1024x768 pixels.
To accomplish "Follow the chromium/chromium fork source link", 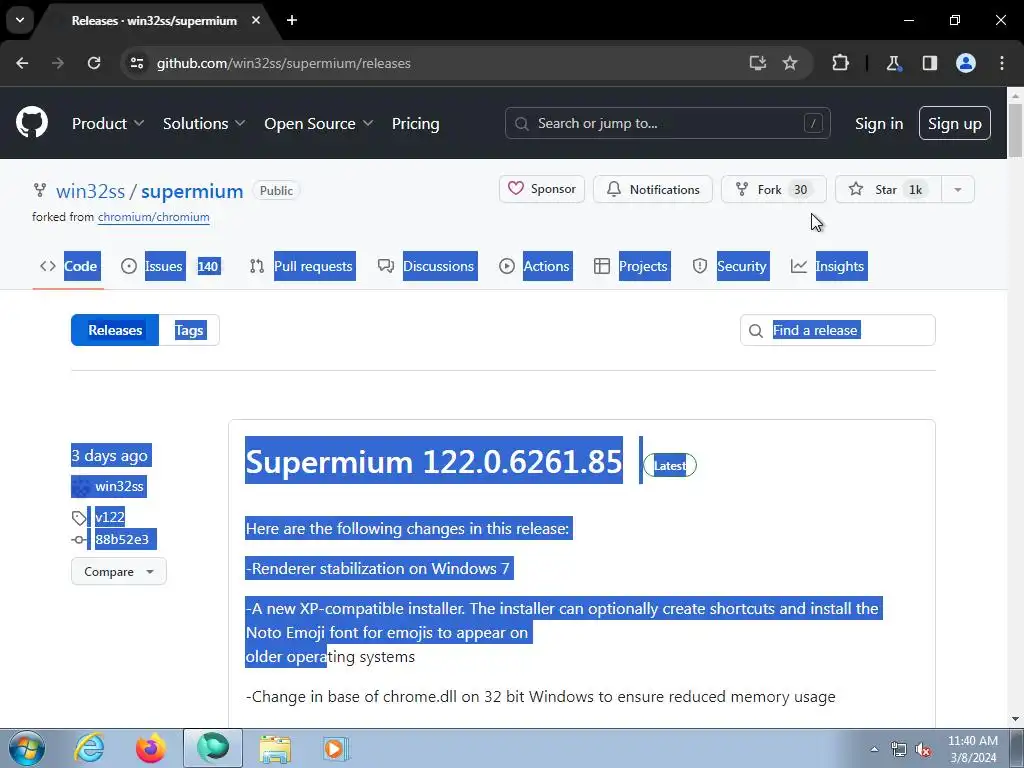I will coord(153,217).
